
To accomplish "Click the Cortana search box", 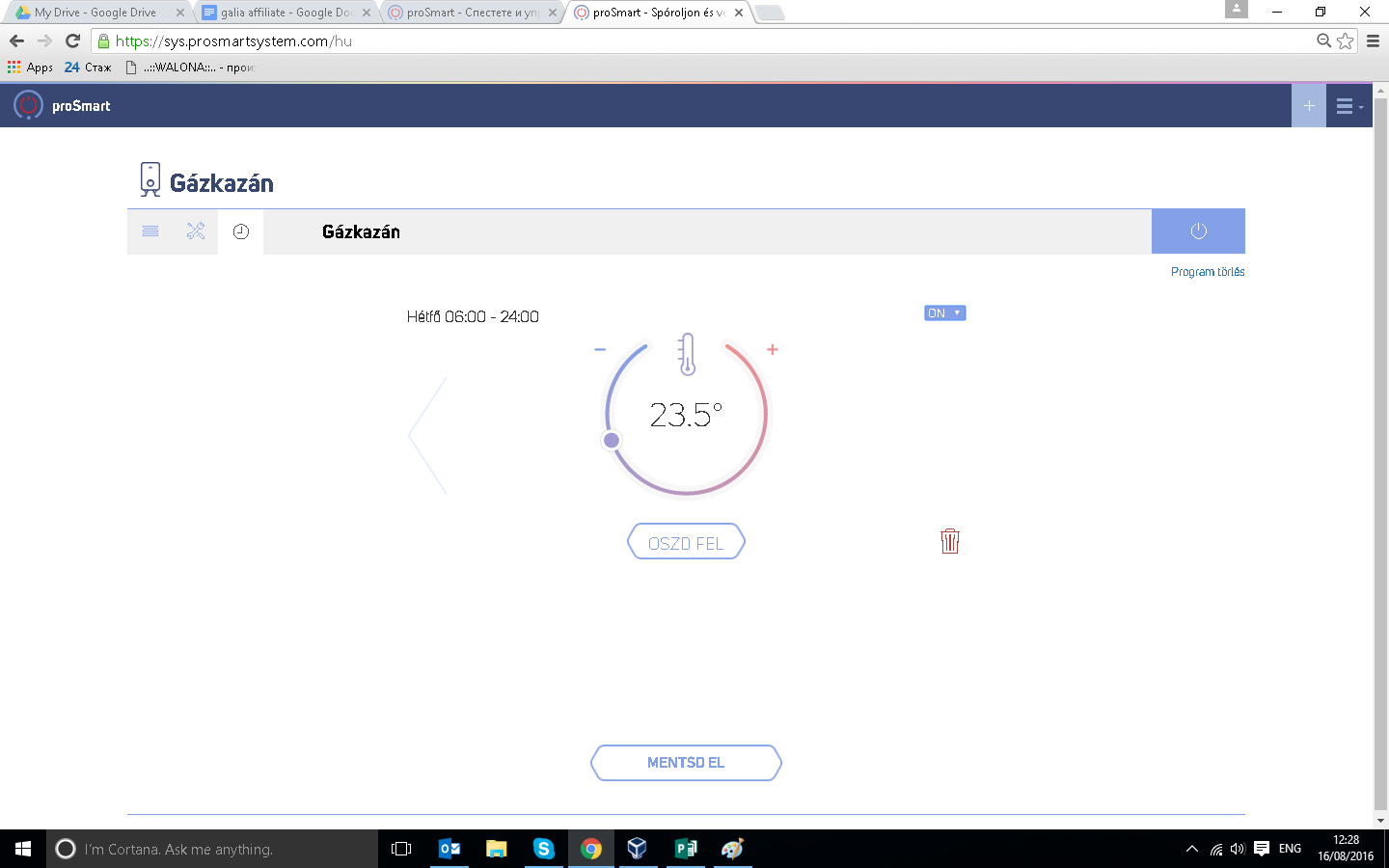I will [212, 849].
